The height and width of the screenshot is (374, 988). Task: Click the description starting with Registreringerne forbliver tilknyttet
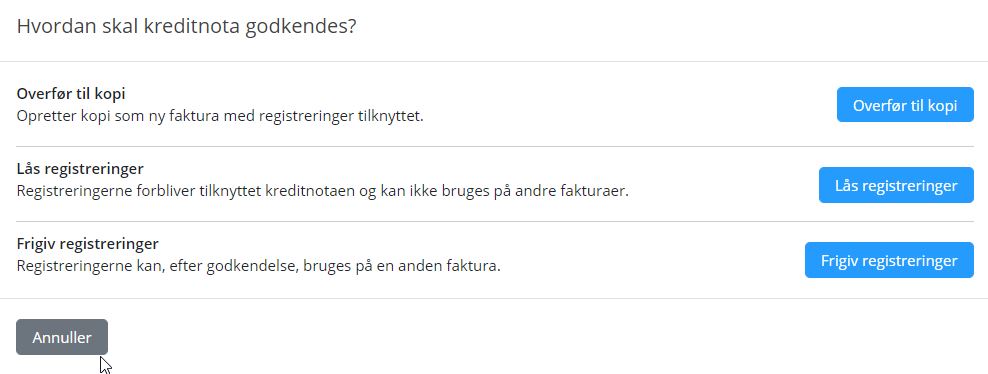coord(323,191)
